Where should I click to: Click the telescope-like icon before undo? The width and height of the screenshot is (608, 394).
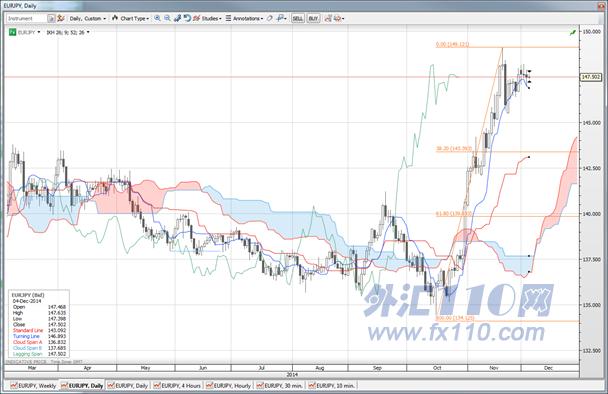pos(177,18)
